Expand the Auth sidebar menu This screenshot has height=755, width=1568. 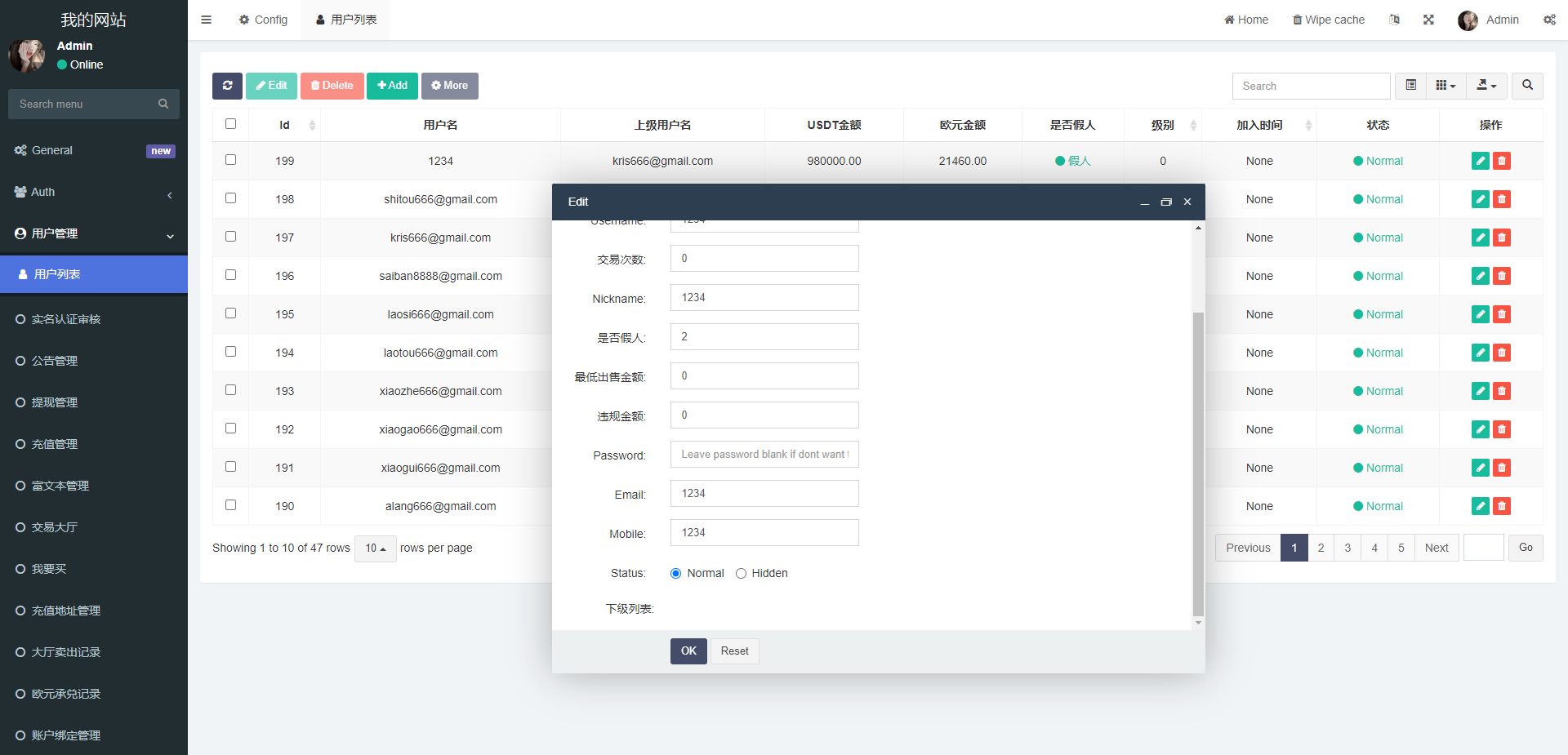94,192
